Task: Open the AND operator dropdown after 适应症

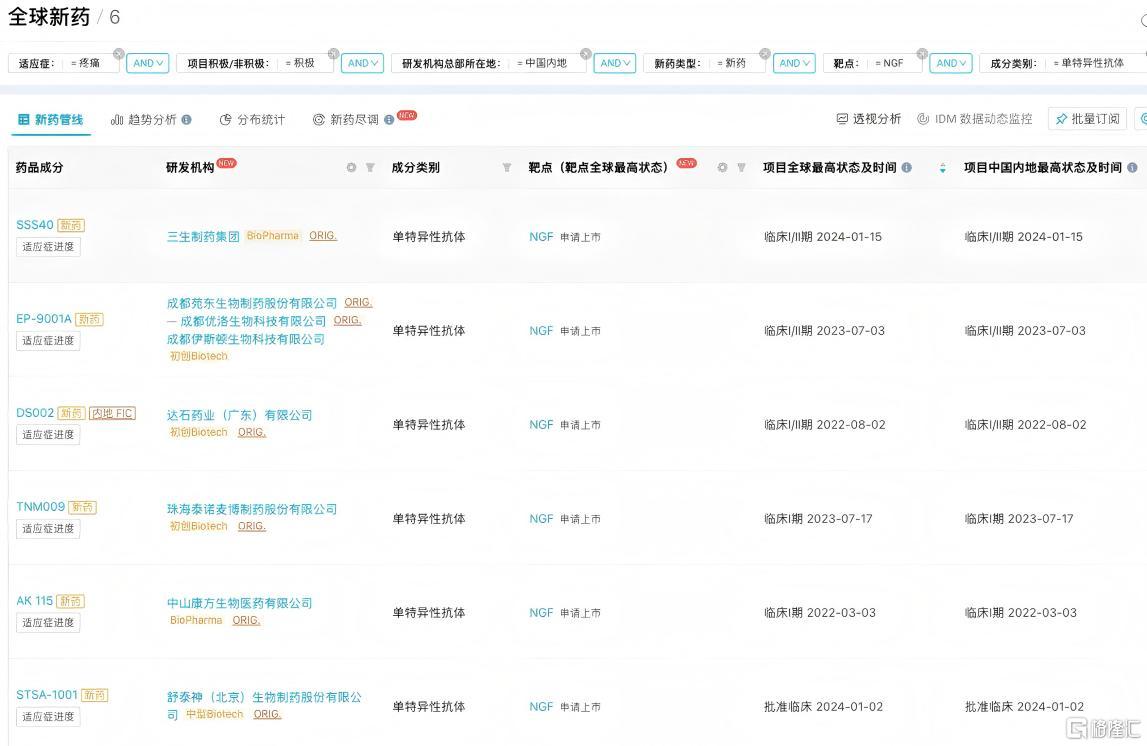Action: point(147,63)
